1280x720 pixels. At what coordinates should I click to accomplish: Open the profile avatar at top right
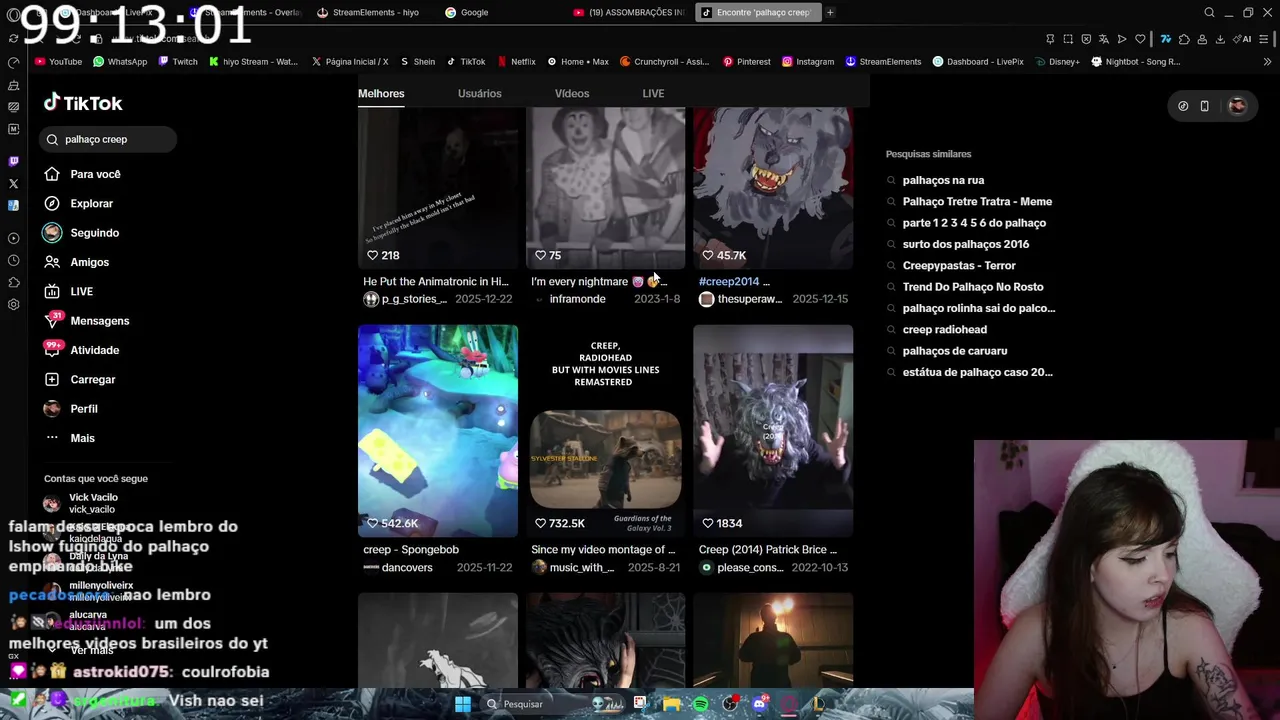point(1237,106)
